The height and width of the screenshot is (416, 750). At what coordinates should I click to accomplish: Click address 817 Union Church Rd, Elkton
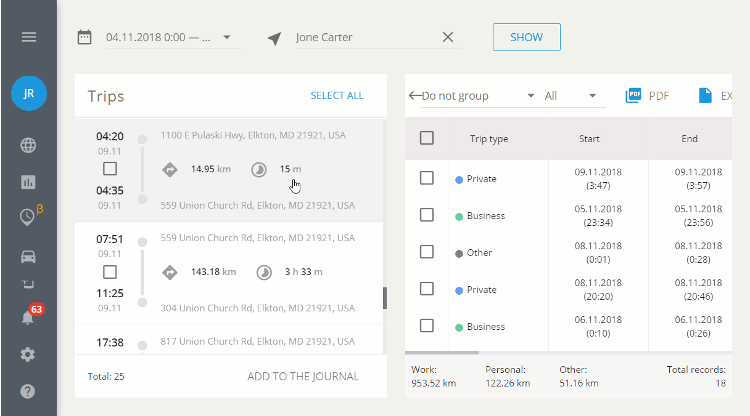(x=257, y=341)
